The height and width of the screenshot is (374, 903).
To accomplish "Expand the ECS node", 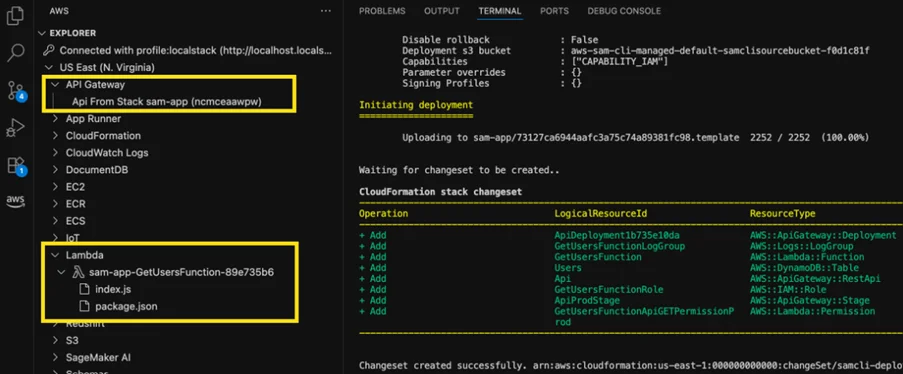I will click(x=55, y=221).
